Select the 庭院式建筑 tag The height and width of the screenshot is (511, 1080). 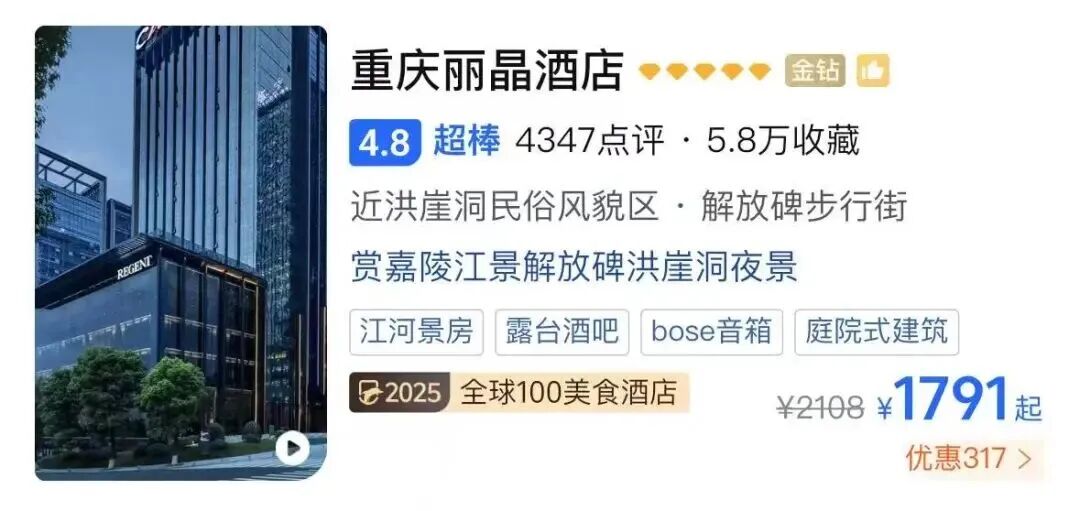pyautogui.click(x=876, y=332)
